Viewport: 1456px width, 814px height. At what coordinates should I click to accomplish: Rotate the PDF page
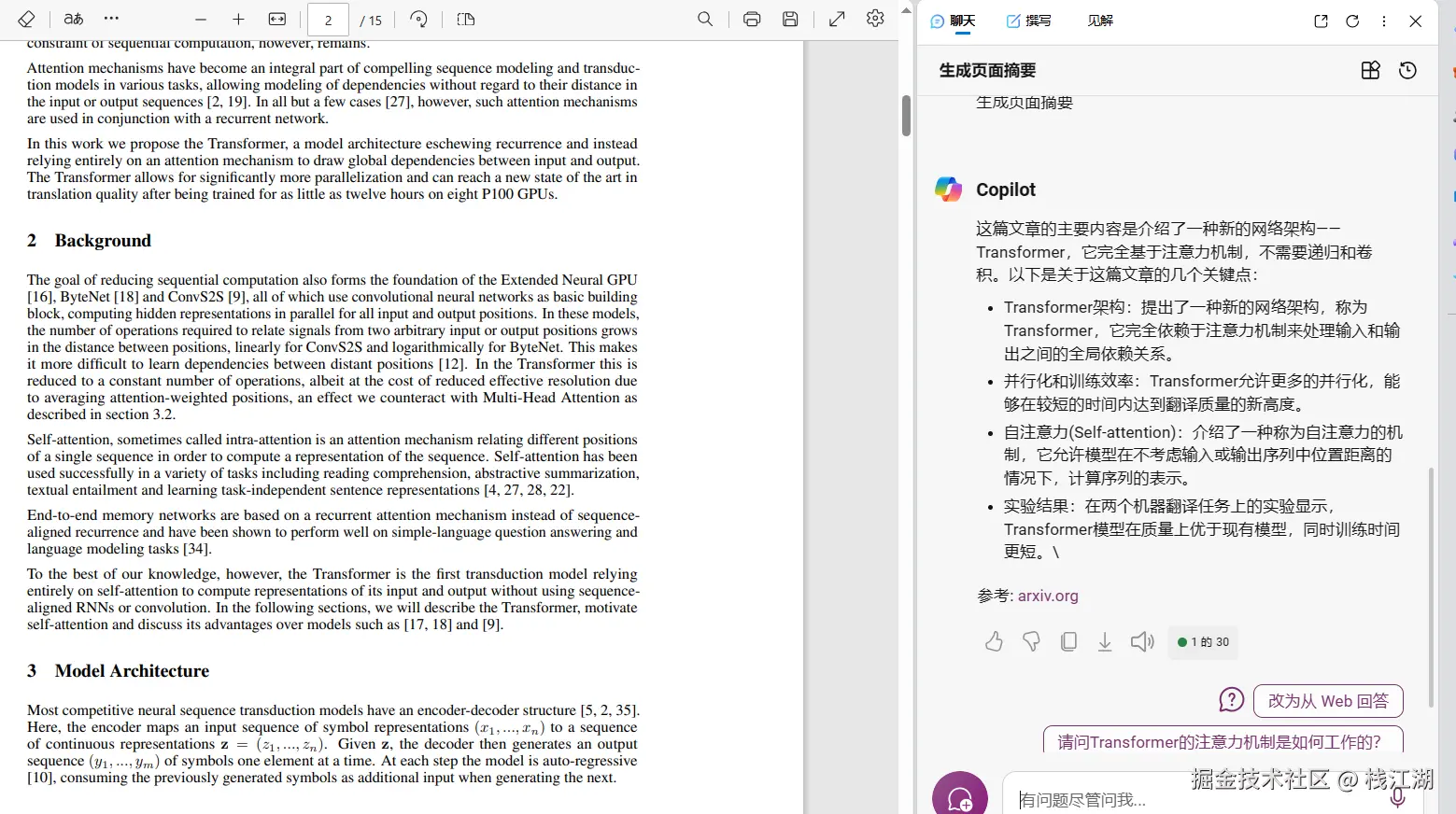(418, 19)
